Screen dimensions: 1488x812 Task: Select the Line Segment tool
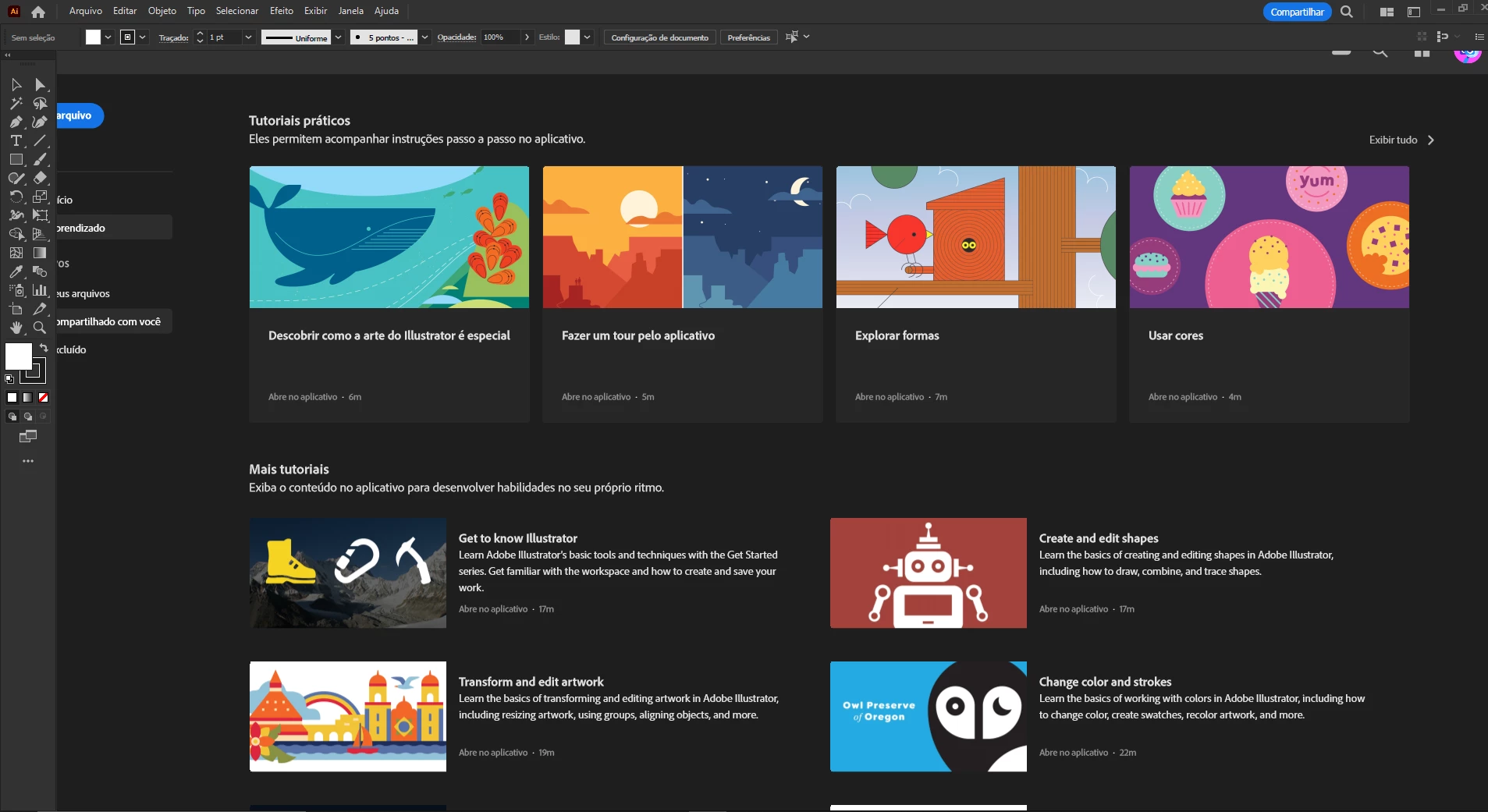point(40,140)
